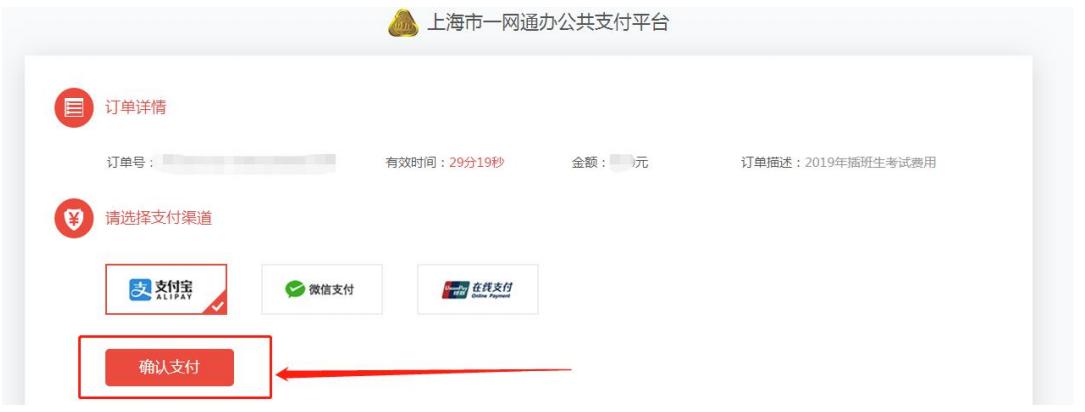This screenshot has height=412, width=1085.
Task: Click the blurred payment amount value
Action: [621, 163]
